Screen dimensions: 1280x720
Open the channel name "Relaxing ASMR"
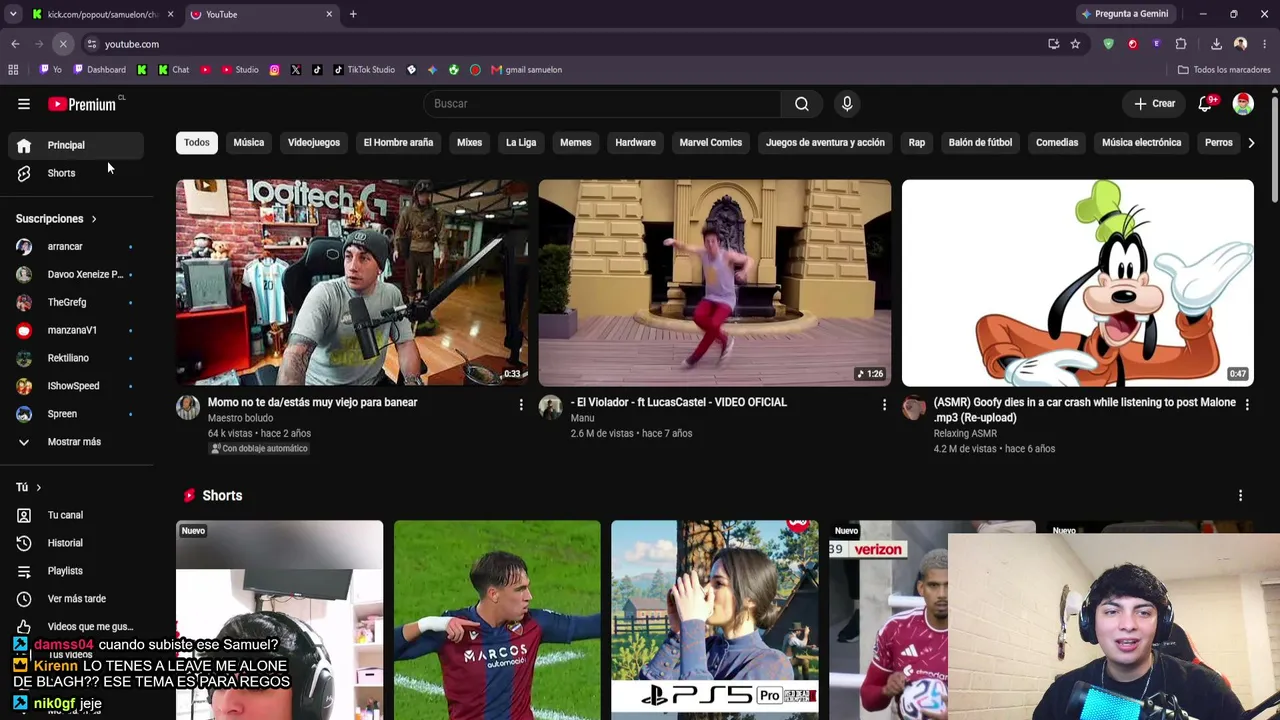[965, 433]
